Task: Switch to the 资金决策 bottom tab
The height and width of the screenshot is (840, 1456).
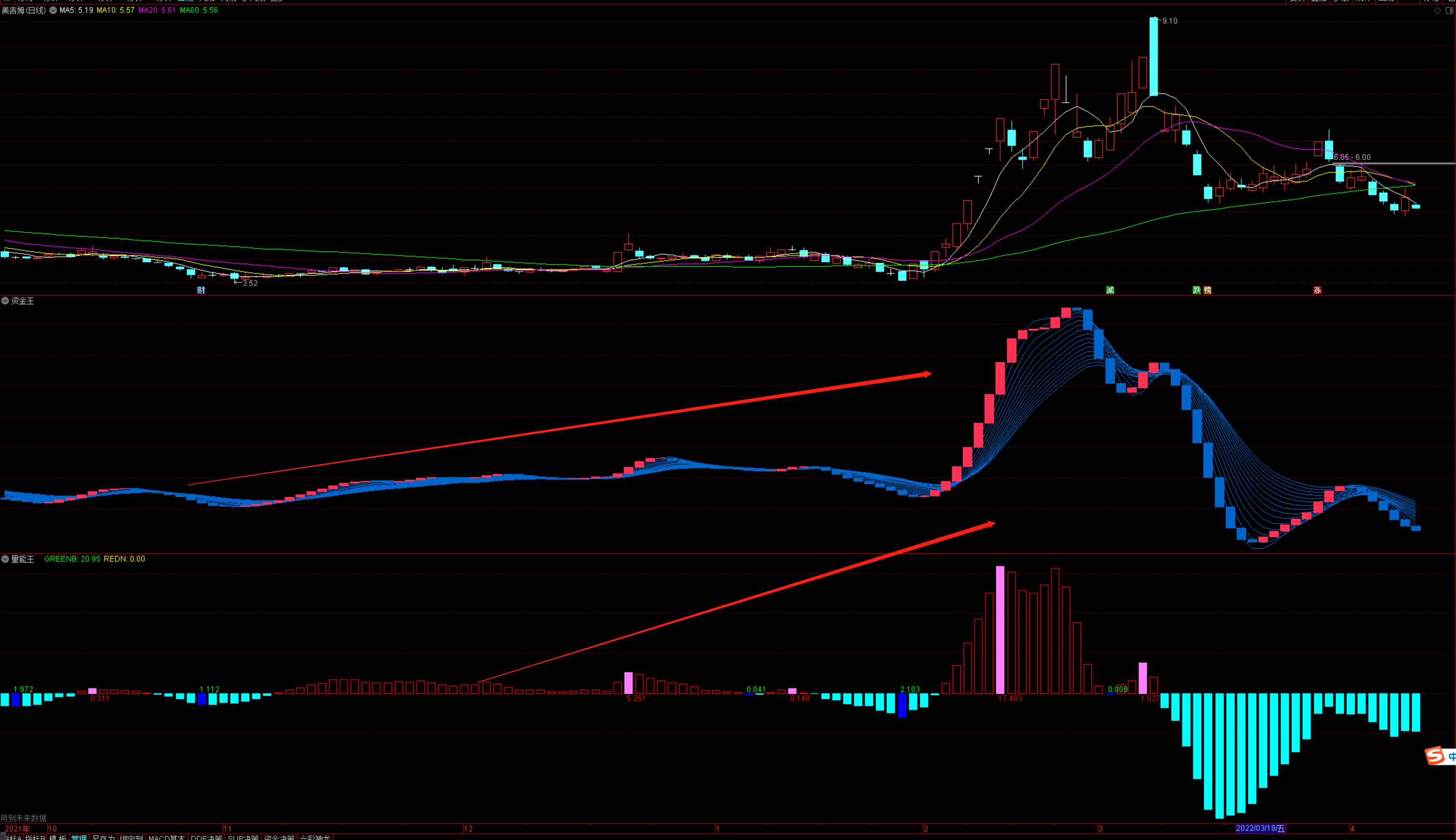Action: (x=280, y=837)
